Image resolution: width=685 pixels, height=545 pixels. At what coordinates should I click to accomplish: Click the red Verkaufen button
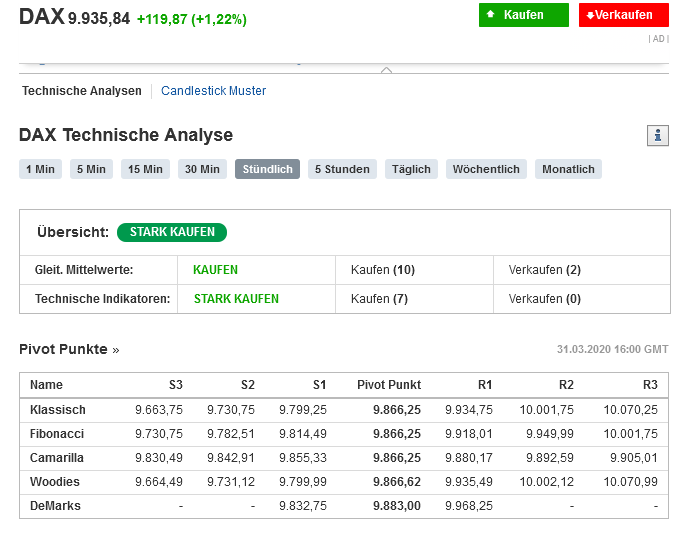pos(623,15)
